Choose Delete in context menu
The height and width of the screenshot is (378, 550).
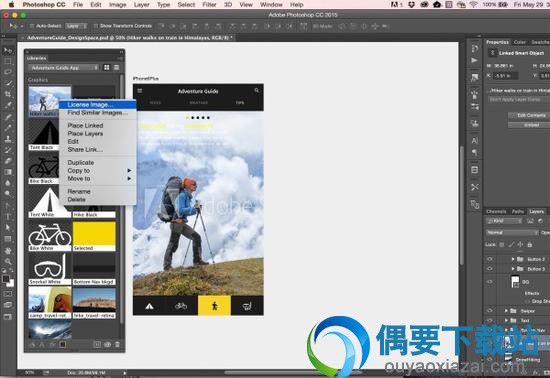[x=98, y=200]
